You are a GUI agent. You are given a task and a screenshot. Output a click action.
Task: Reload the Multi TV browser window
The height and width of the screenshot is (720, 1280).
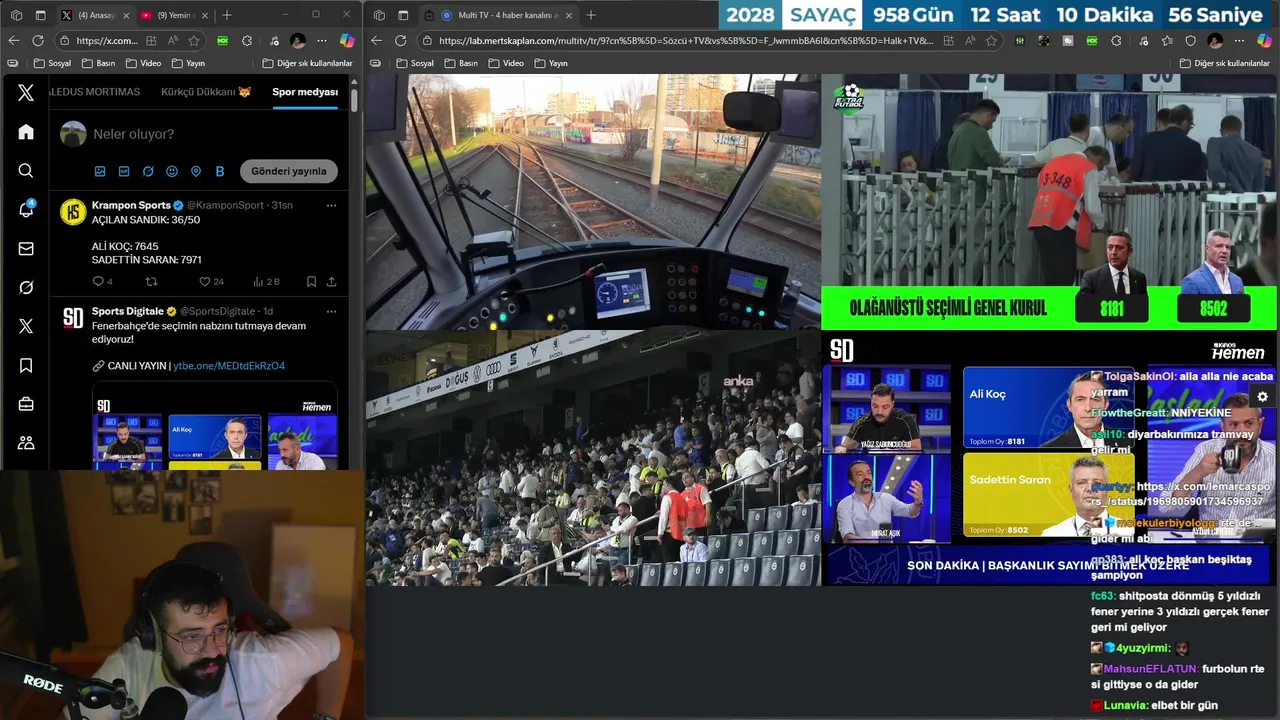pos(400,40)
